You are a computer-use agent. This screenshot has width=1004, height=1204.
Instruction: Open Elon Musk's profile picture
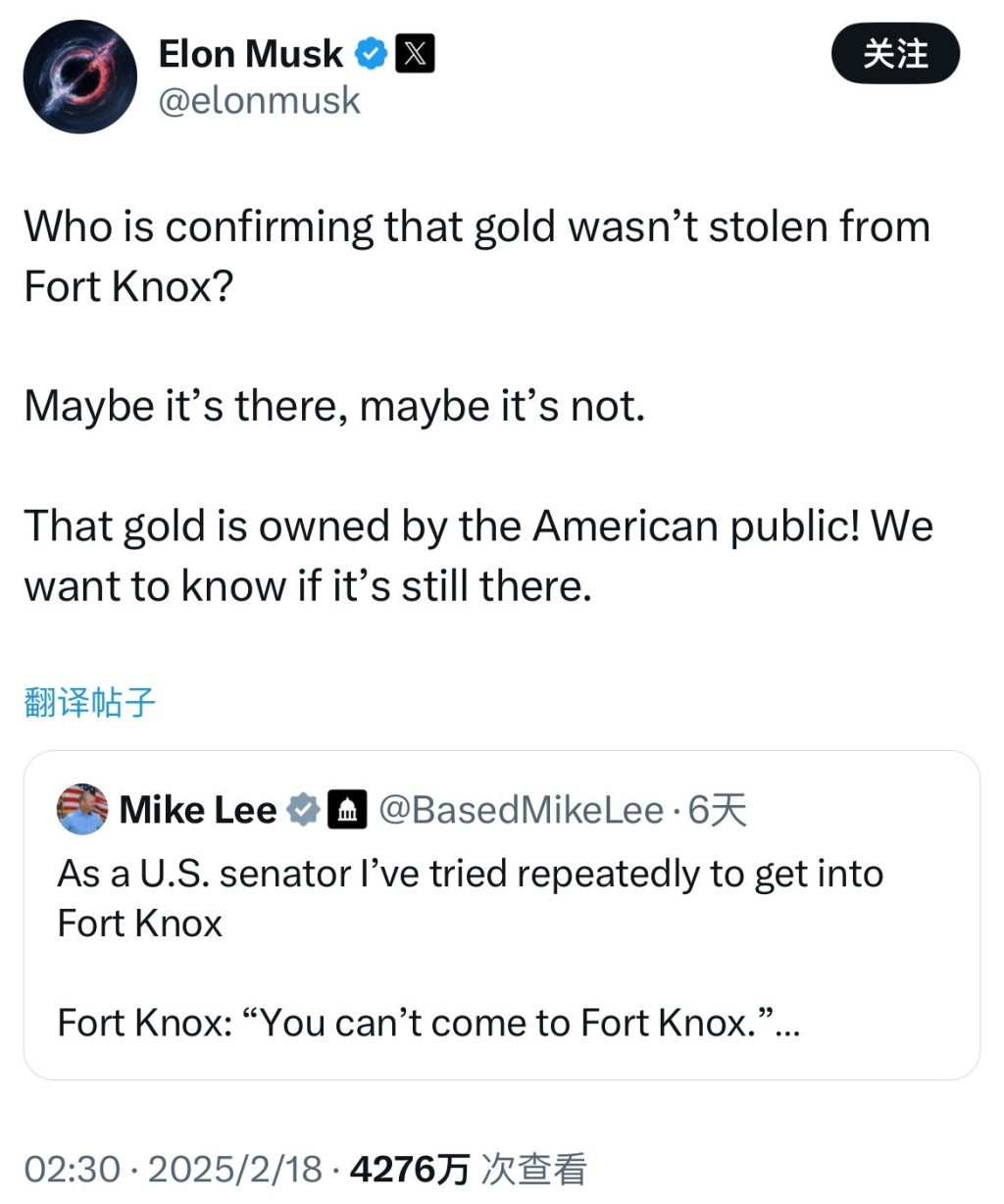(80, 76)
